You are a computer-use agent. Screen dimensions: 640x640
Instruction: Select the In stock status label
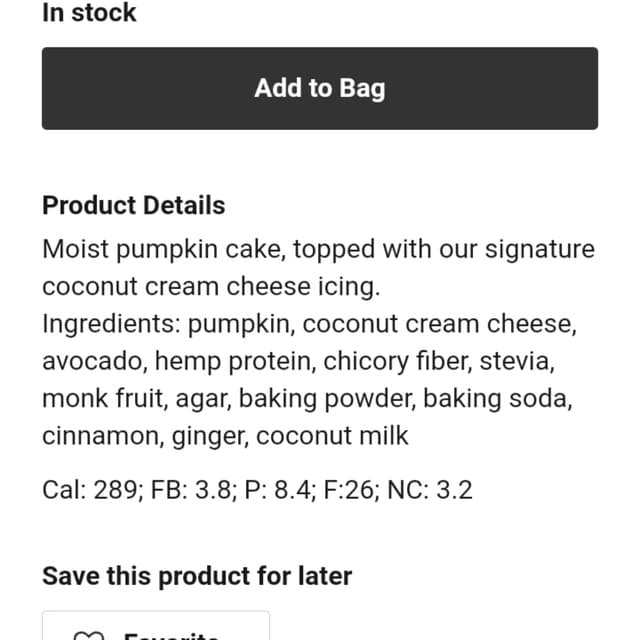(89, 13)
